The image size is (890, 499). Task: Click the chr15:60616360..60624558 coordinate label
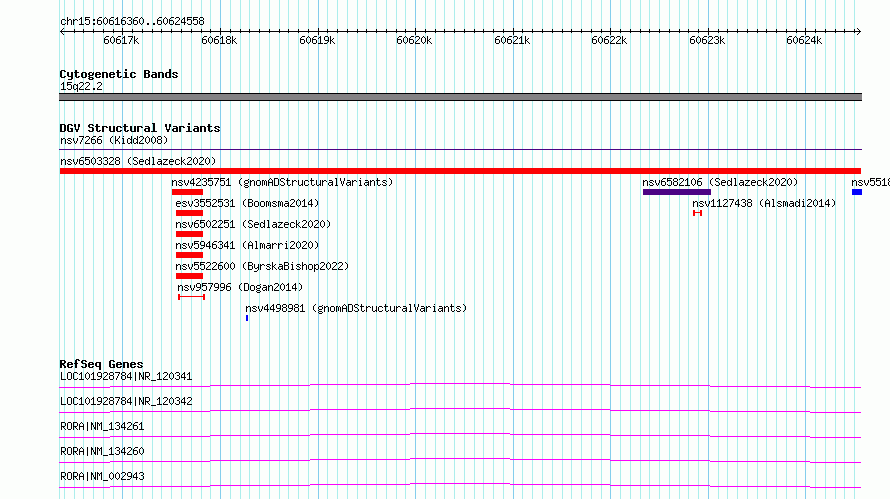tap(132, 21)
